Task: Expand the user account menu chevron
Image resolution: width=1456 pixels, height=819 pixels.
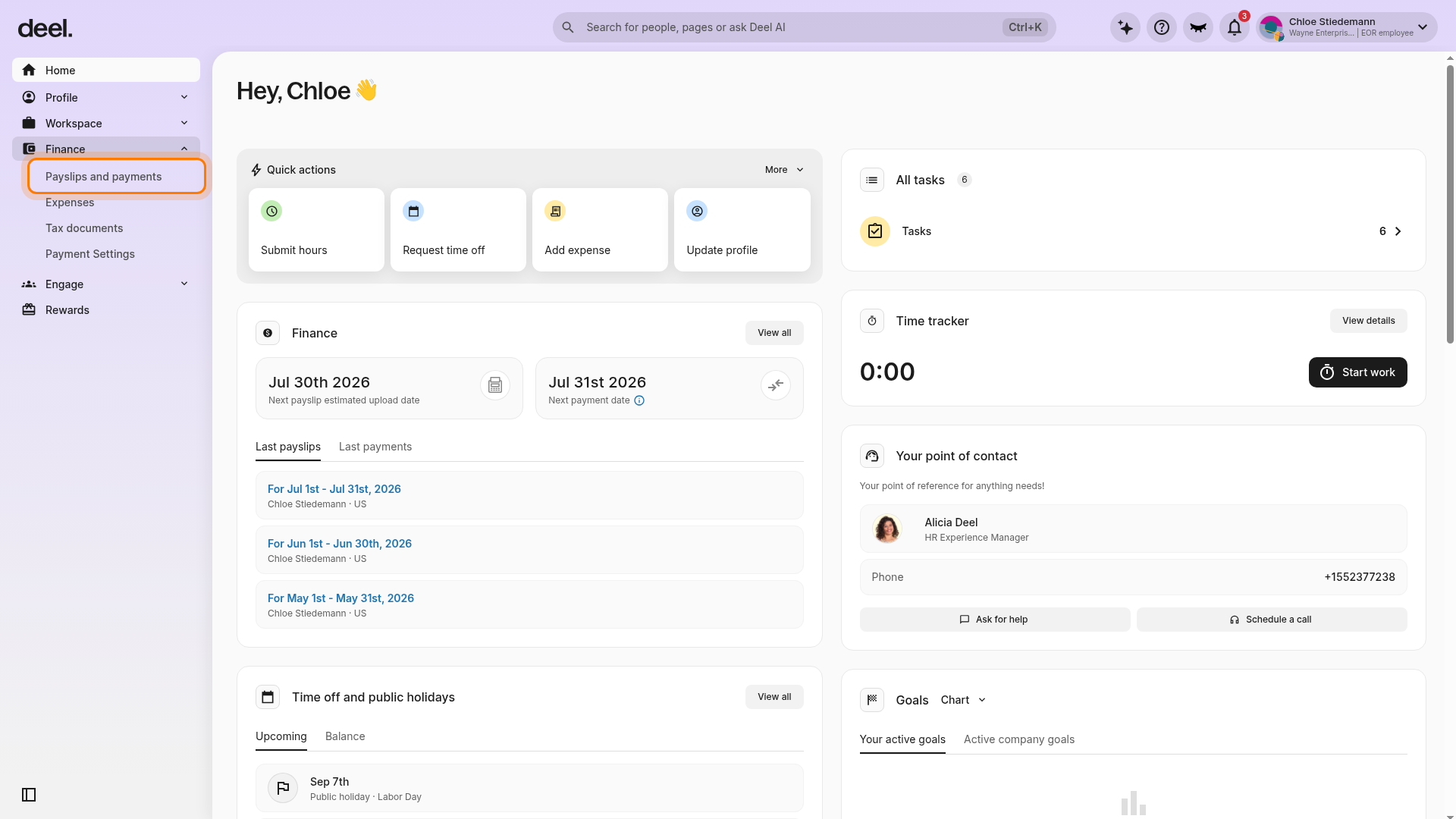Action: [1423, 27]
